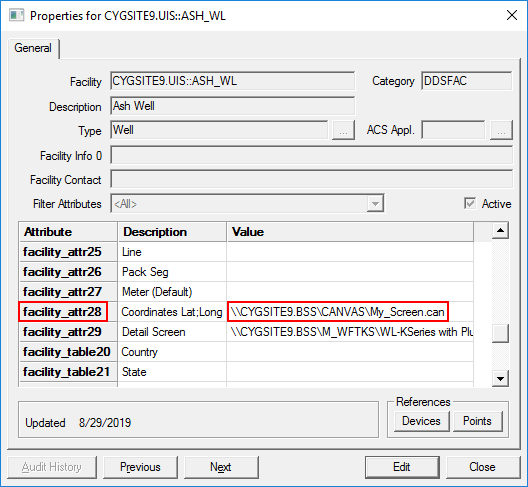This screenshot has height=487, width=528.
Task: Click the Facility name field
Action: [232, 81]
